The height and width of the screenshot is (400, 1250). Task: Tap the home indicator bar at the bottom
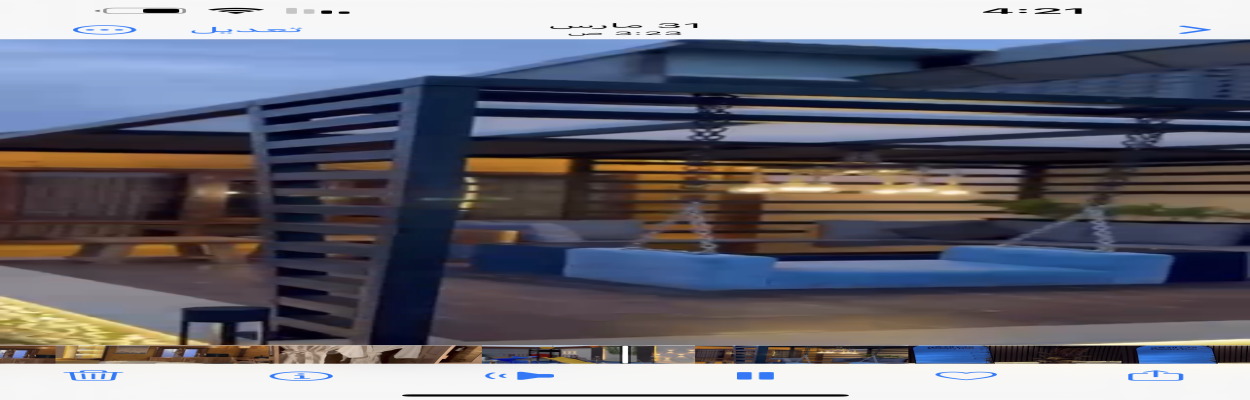pos(625,394)
